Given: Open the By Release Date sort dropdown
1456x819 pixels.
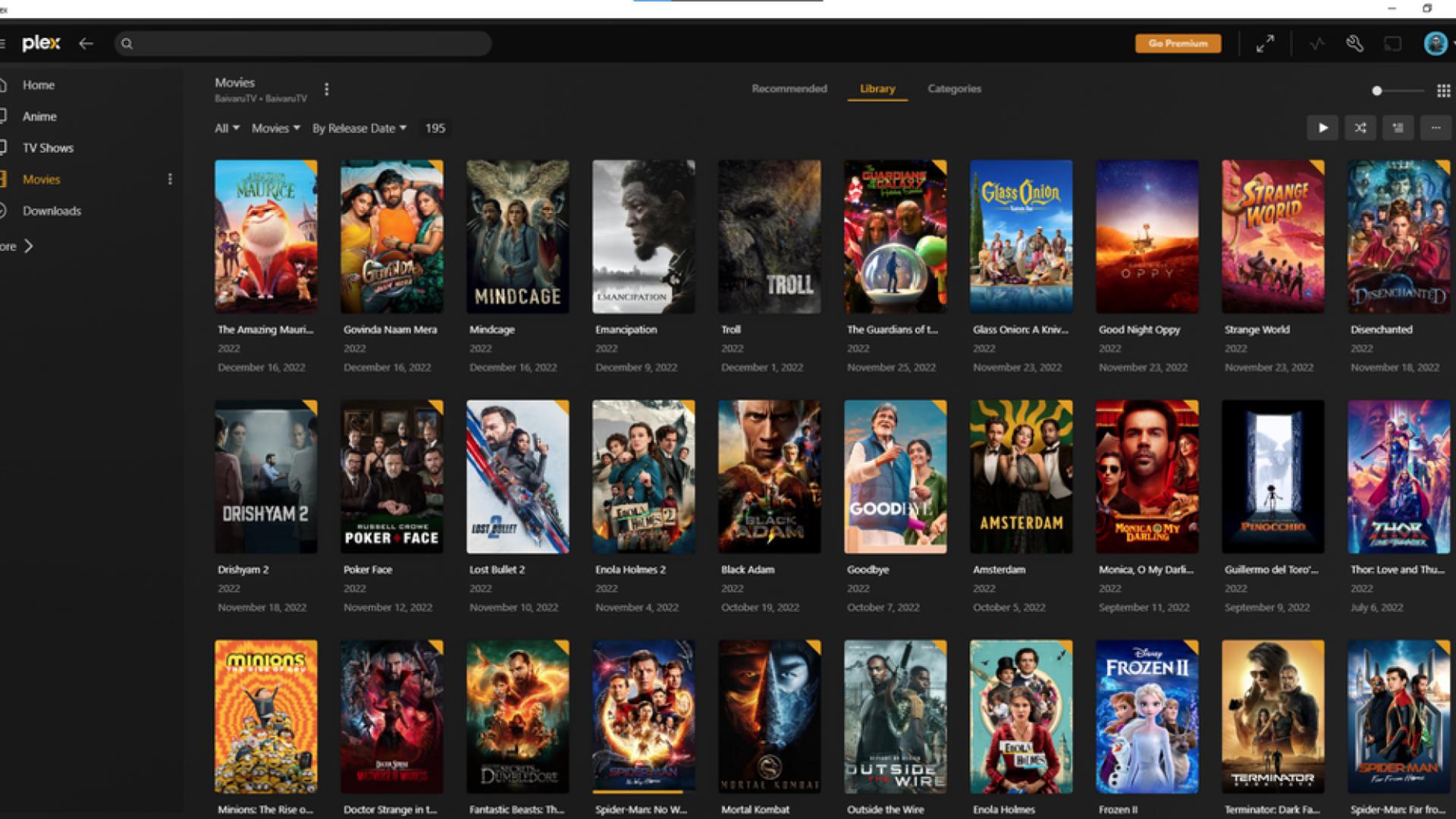Looking at the screenshot, I should point(359,128).
